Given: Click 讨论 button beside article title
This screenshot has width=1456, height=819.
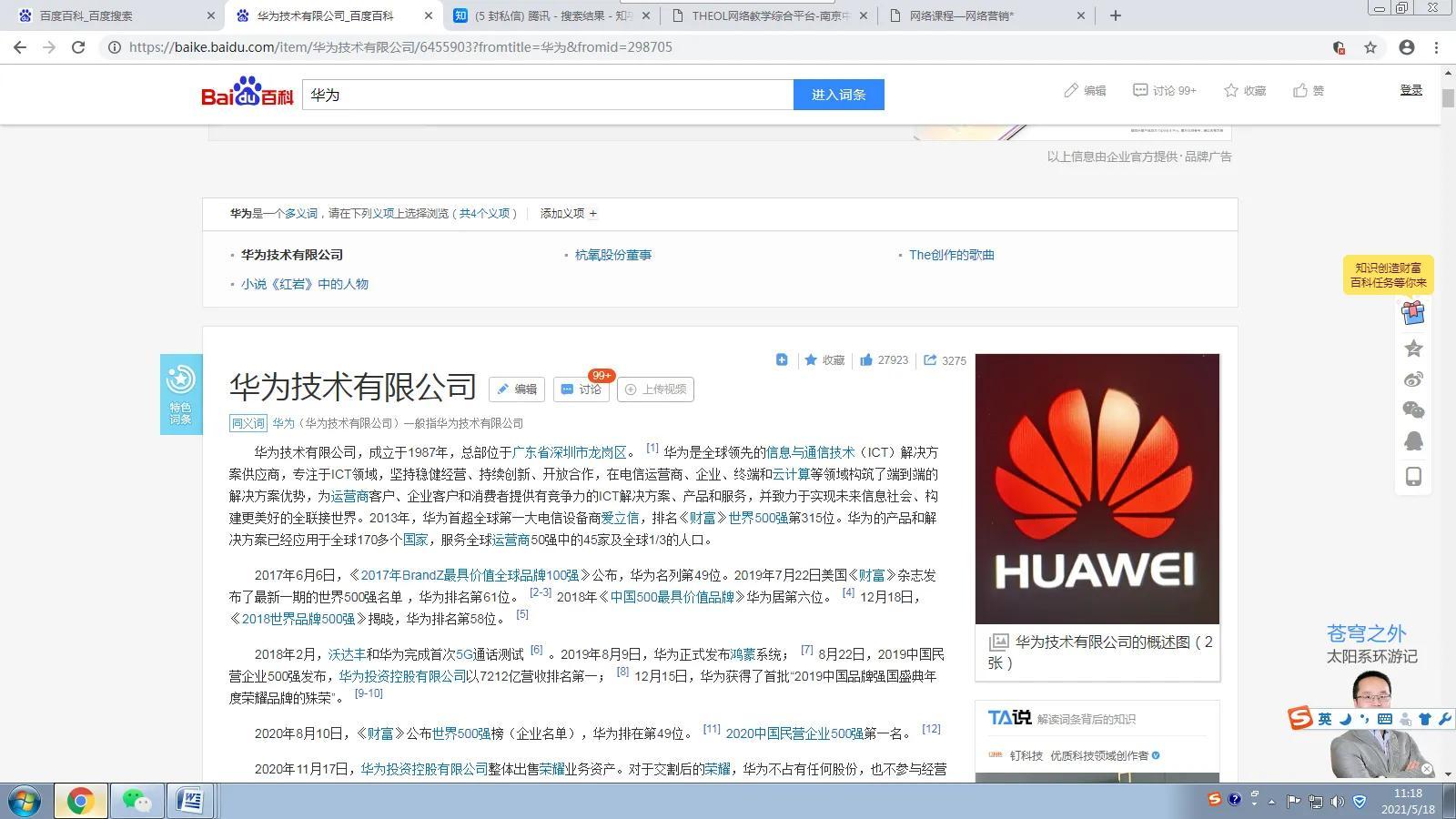Looking at the screenshot, I should pyautogui.click(x=581, y=389).
